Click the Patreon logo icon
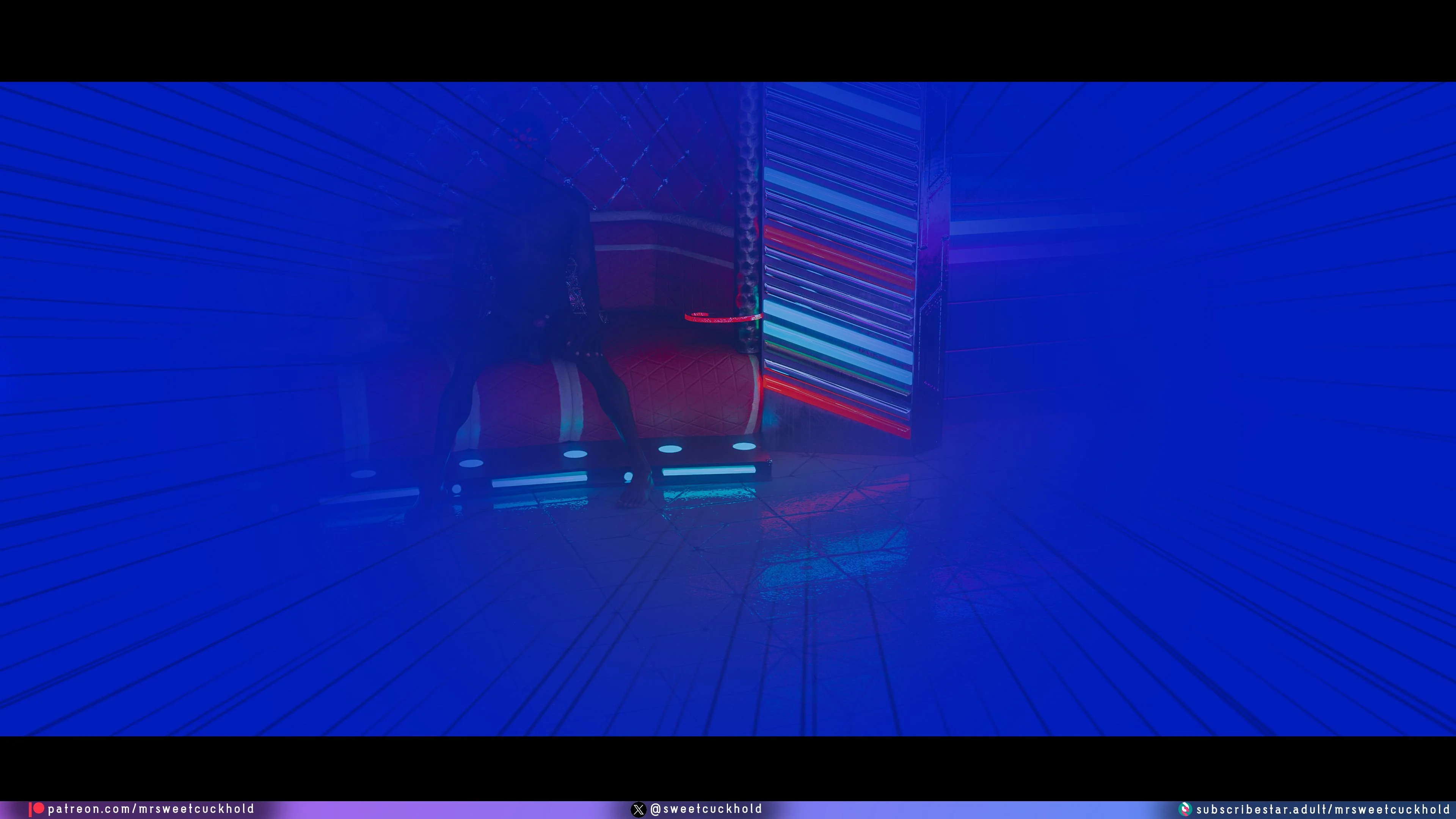The image size is (1456, 819). click(37, 809)
